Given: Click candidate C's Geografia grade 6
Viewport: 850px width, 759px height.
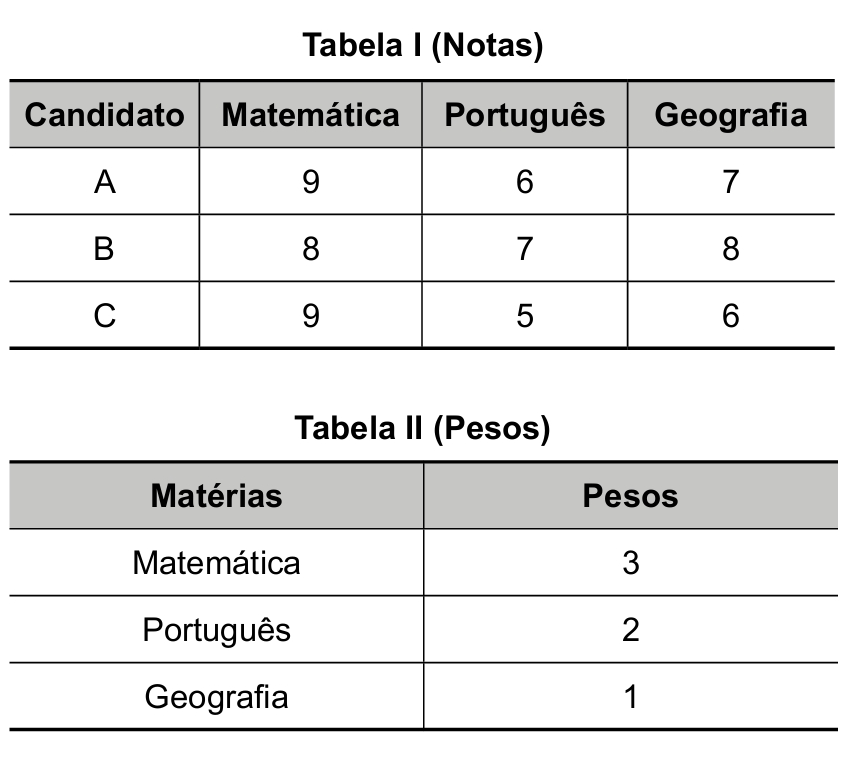Looking at the screenshot, I should pyautogui.click(x=731, y=316).
